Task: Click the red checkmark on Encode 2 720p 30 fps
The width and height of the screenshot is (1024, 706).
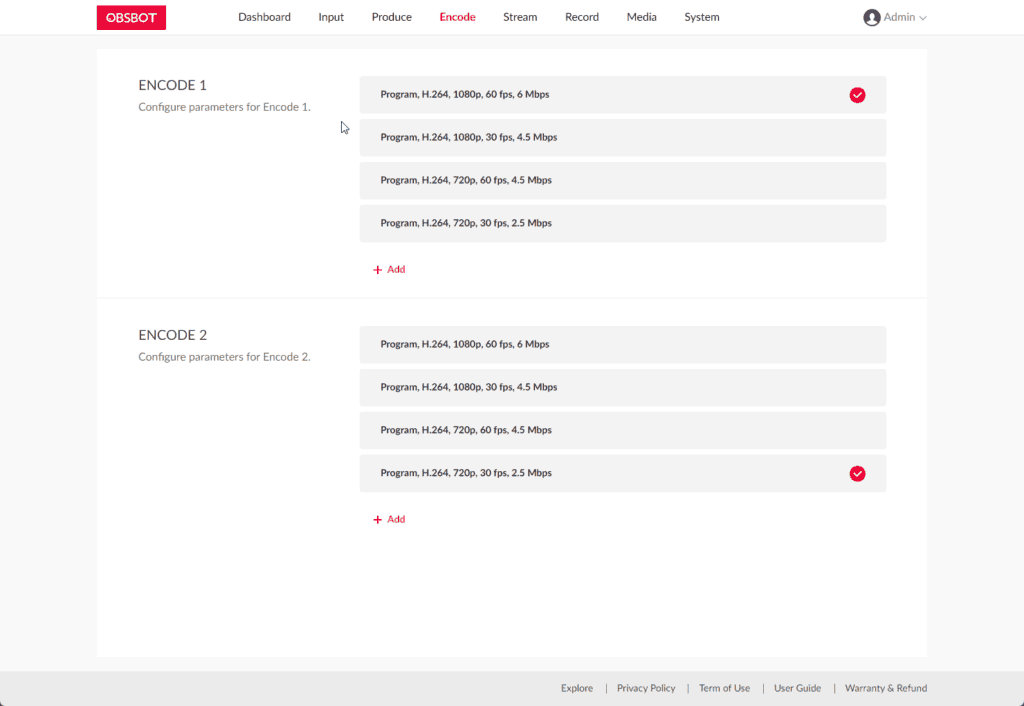Action: click(857, 474)
